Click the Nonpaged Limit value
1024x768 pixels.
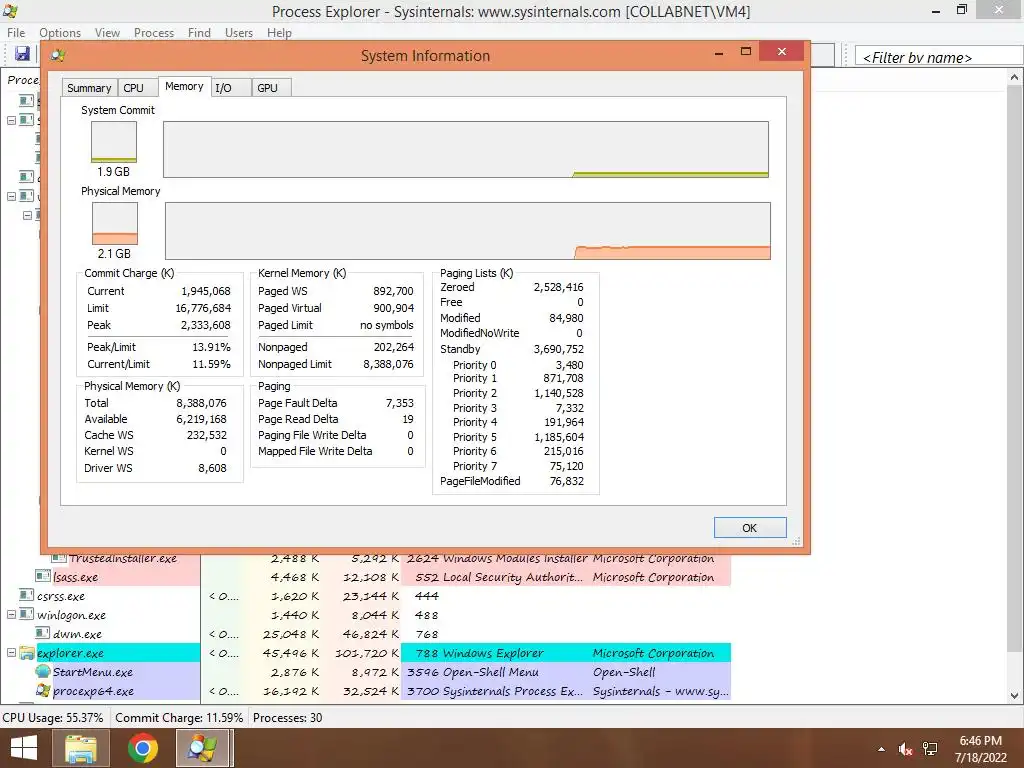pos(388,364)
